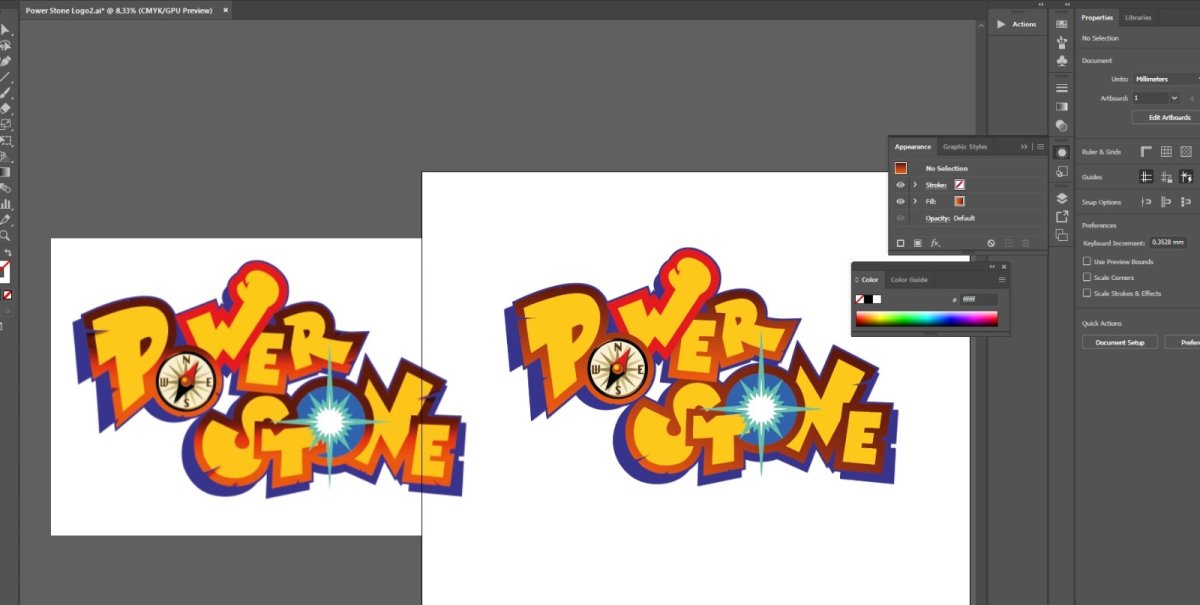This screenshot has width=1200, height=605.
Task: Enable Scale Strokes & Effects checkbox
Action: coord(1087,294)
